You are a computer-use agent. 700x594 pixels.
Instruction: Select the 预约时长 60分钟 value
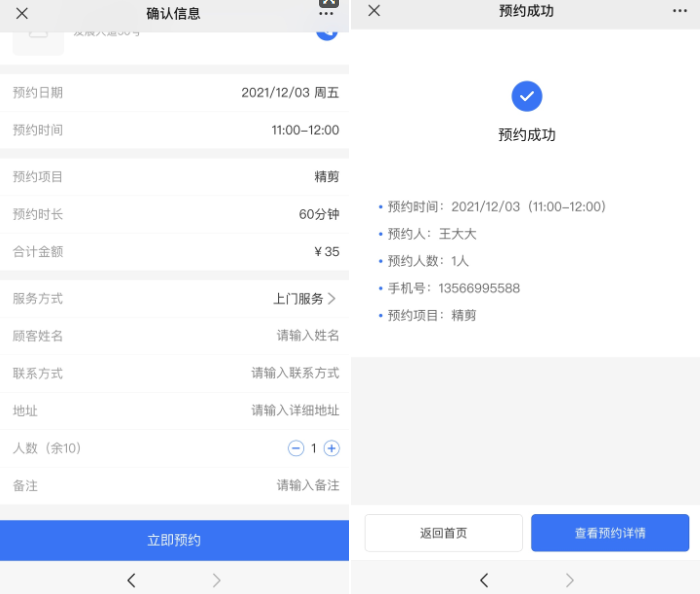click(319, 214)
